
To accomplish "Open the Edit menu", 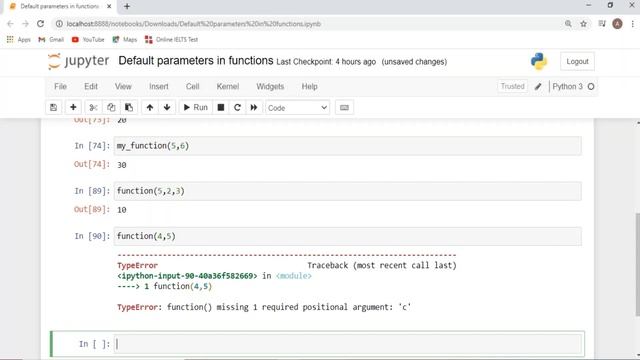I will [91, 87].
